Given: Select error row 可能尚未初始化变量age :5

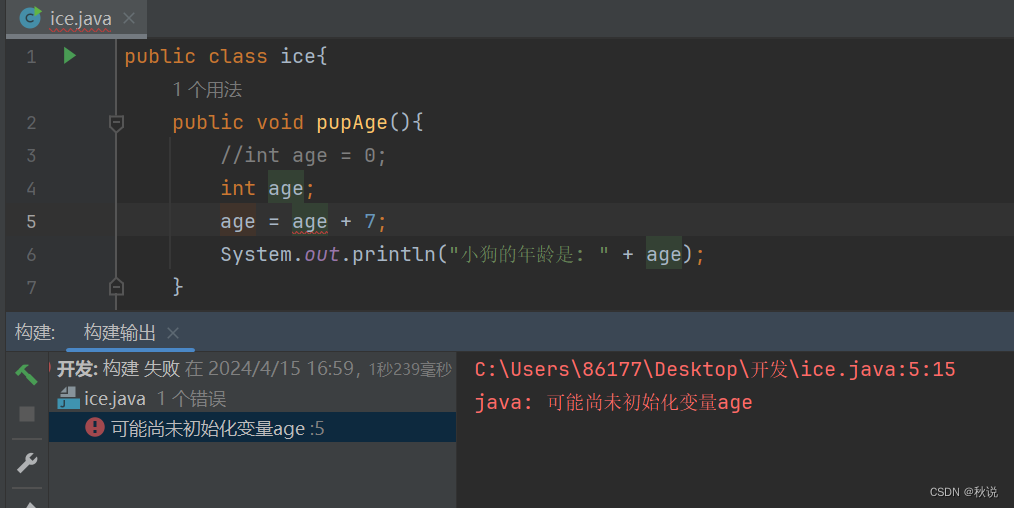Looking at the screenshot, I should (x=252, y=428).
